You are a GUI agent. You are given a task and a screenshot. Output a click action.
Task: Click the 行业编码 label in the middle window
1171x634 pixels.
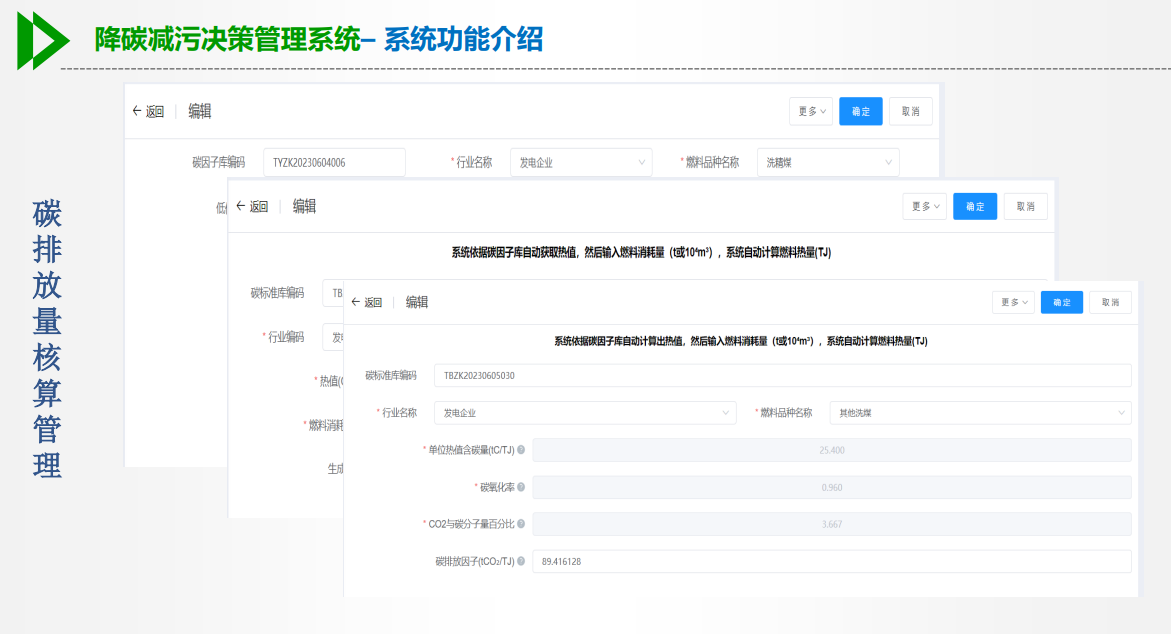point(285,337)
